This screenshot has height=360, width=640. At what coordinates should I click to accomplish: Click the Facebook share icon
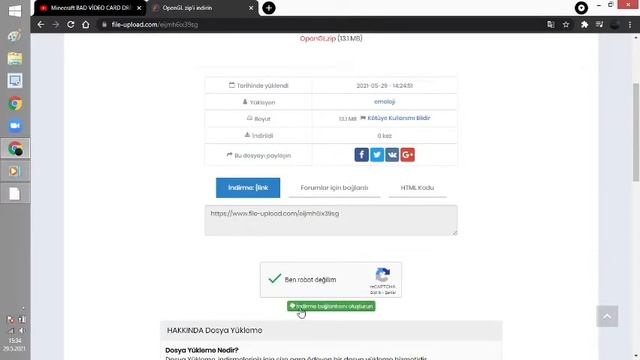[361, 155]
